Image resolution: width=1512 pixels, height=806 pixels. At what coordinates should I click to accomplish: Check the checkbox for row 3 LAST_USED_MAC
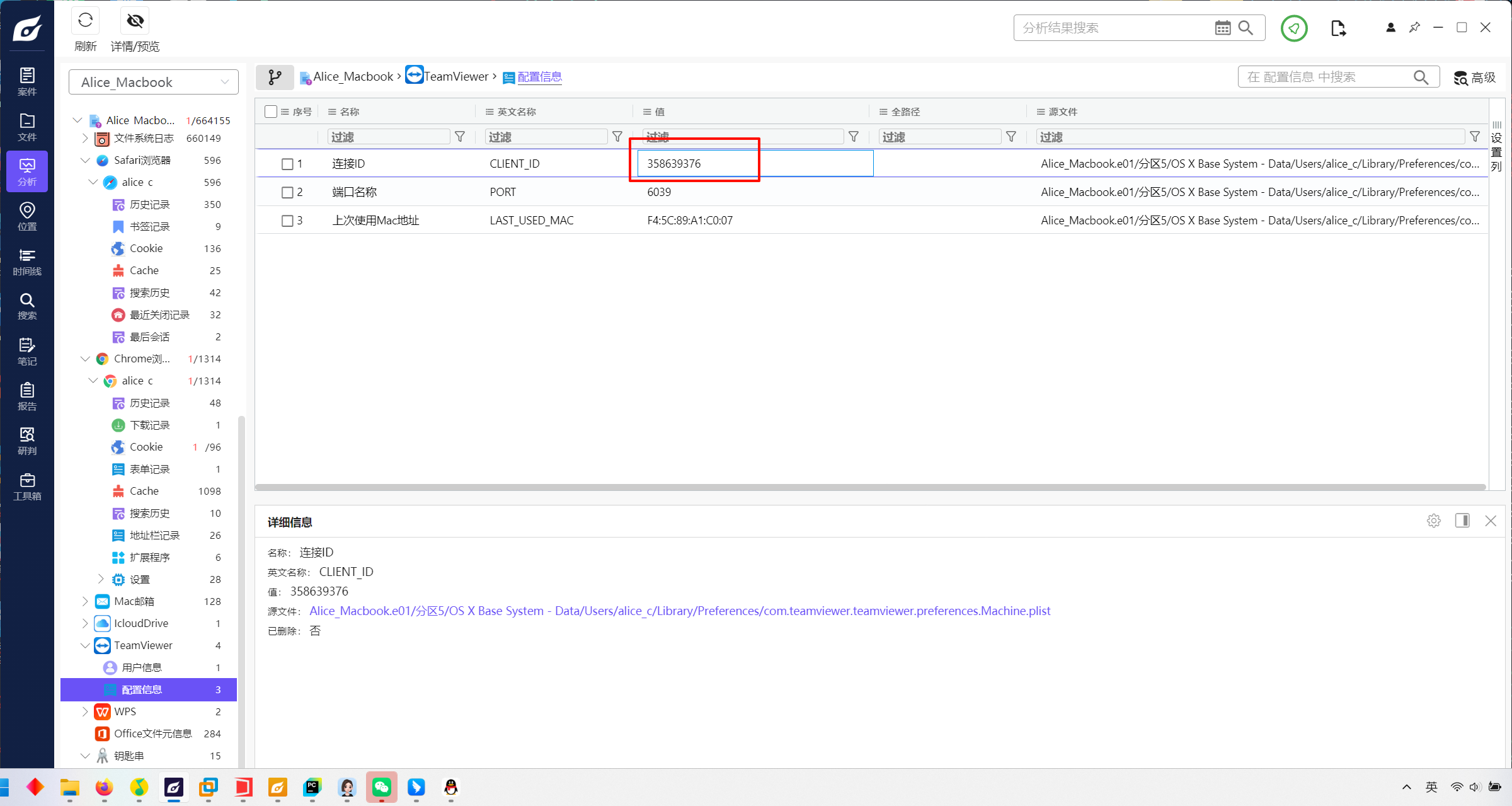click(x=287, y=221)
